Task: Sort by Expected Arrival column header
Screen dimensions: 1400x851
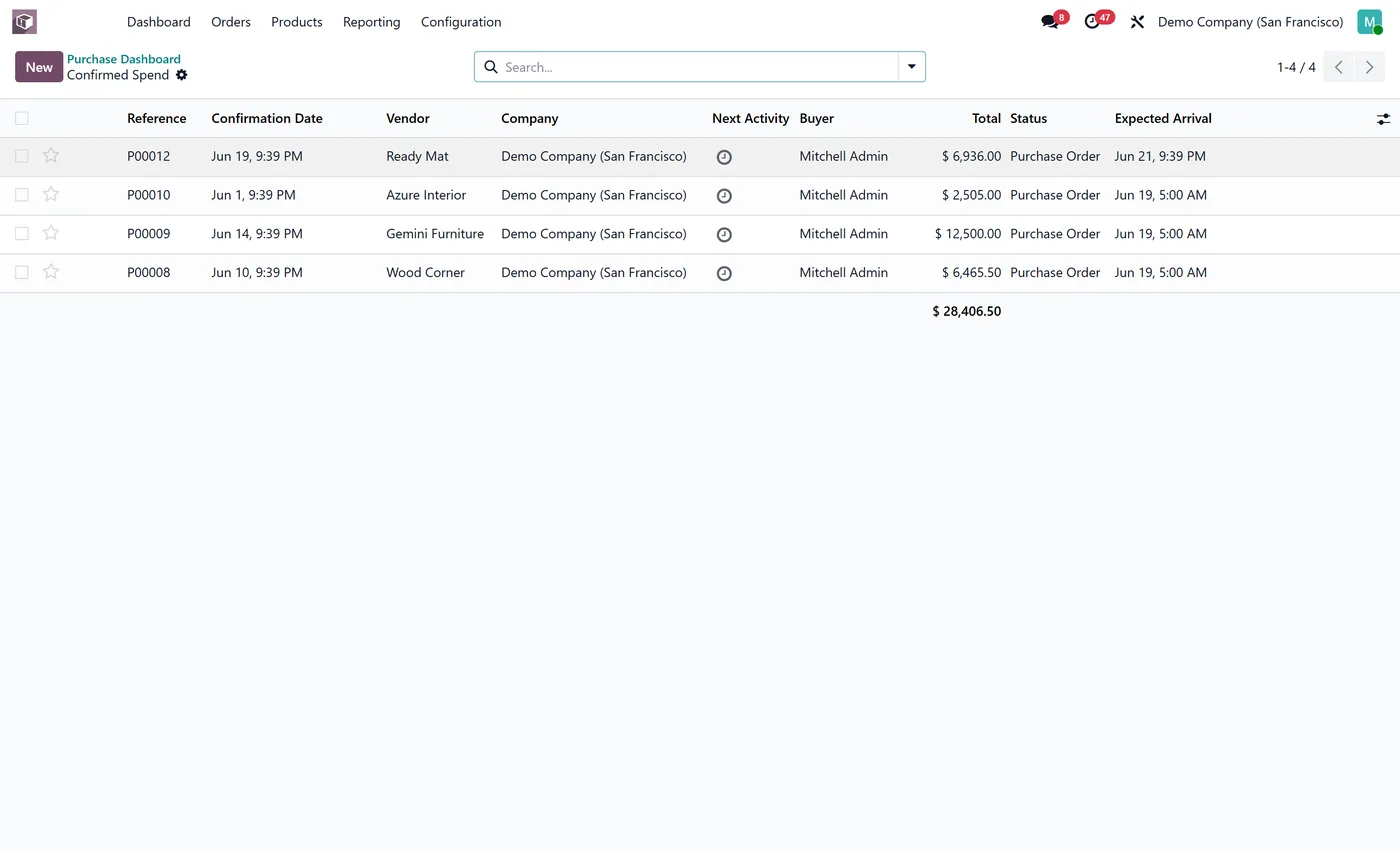Action: pos(1163,118)
